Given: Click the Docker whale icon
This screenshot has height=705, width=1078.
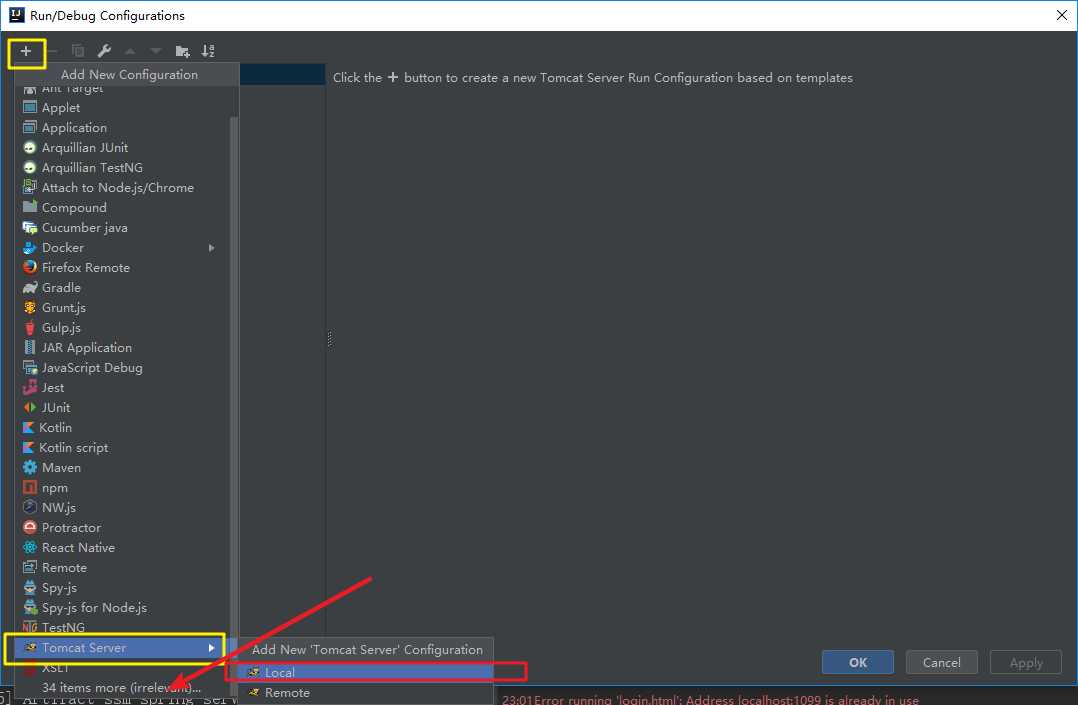Looking at the screenshot, I should 30,248.
